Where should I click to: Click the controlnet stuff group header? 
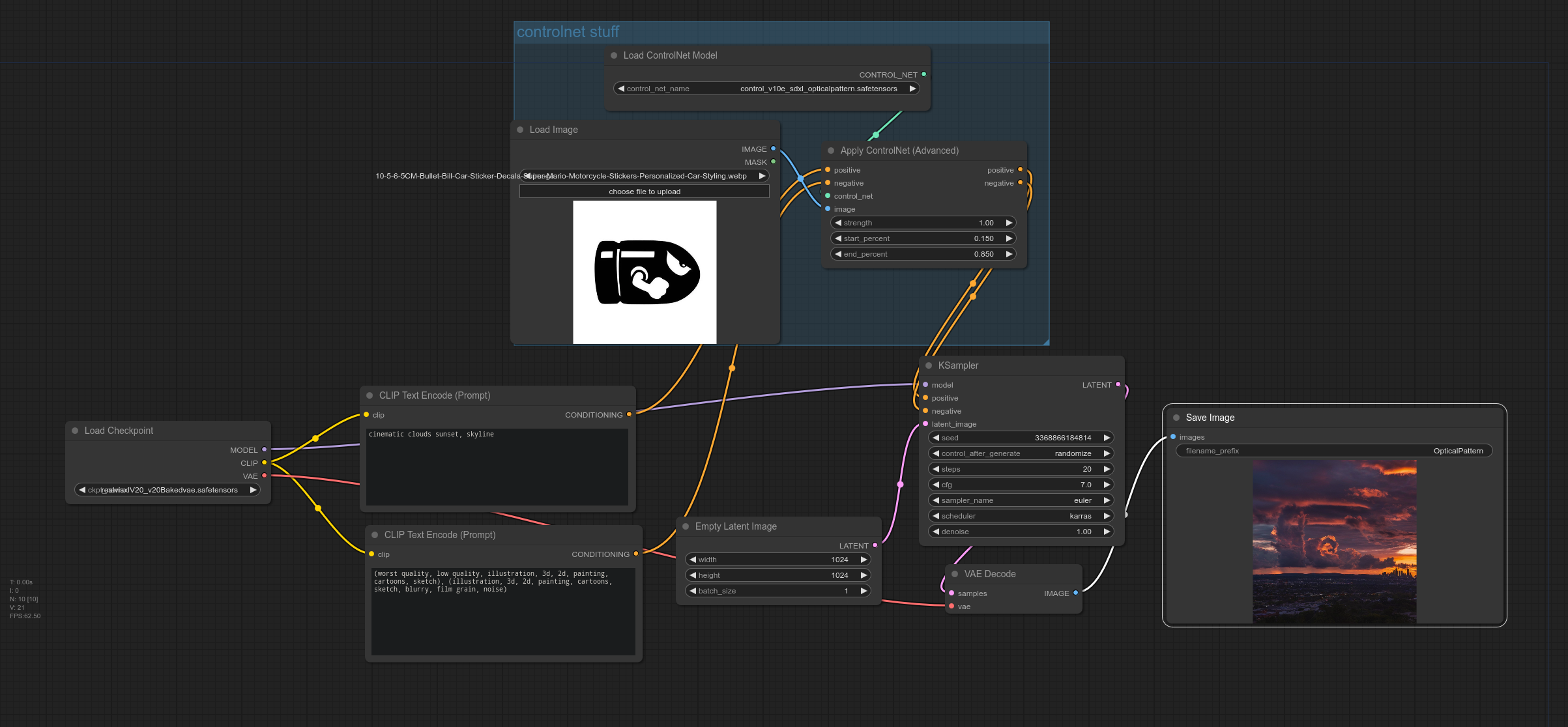click(568, 31)
